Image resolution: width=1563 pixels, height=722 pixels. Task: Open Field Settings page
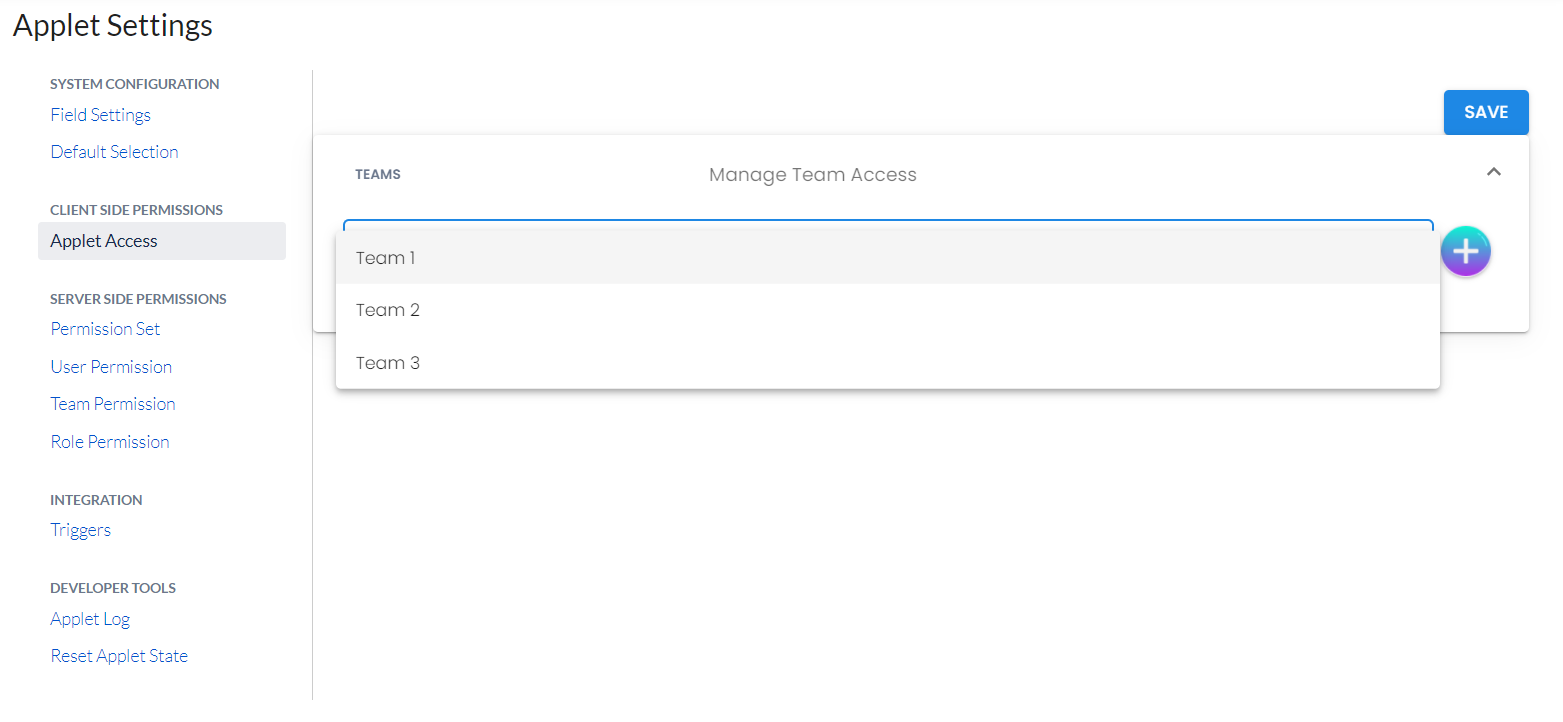[x=101, y=115]
